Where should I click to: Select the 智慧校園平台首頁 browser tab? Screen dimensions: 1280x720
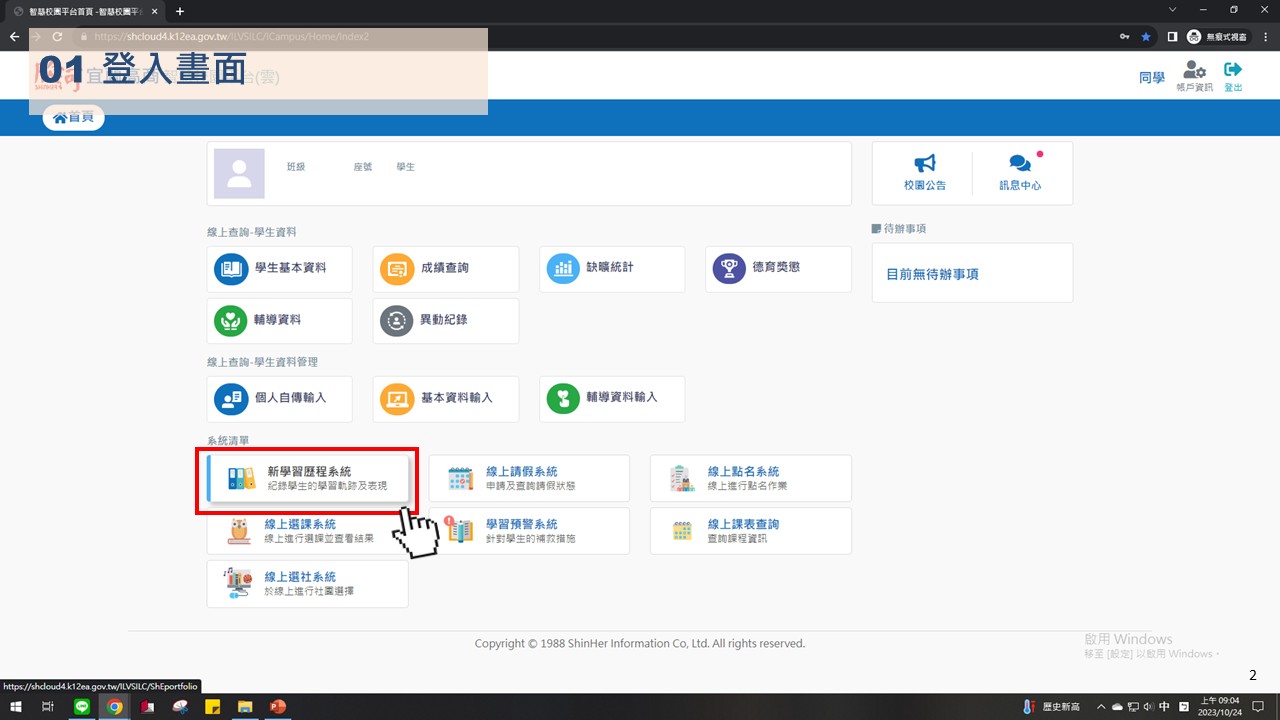[x=84, y=11]
